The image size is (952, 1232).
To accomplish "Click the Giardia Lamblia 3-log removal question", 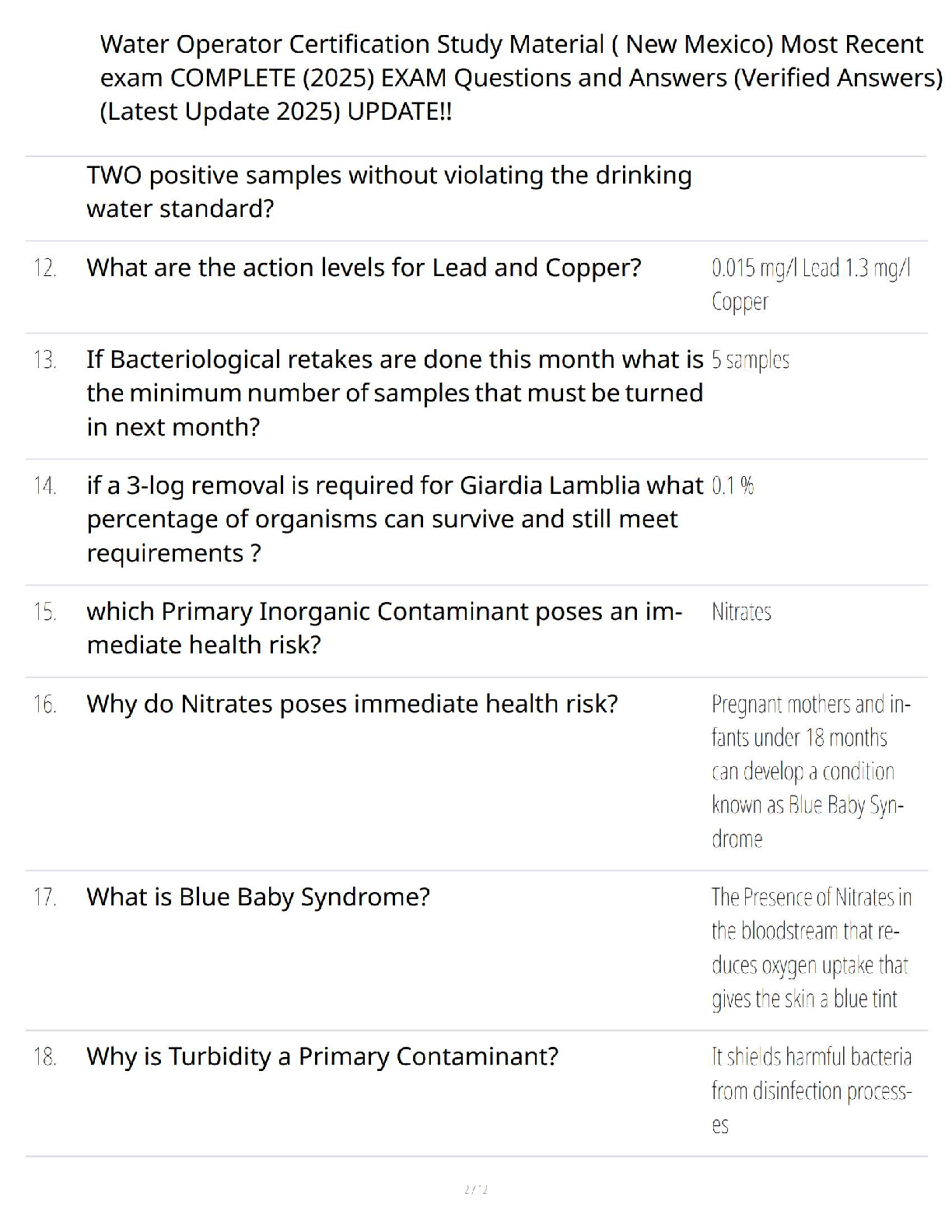I will tap(394, 519).
